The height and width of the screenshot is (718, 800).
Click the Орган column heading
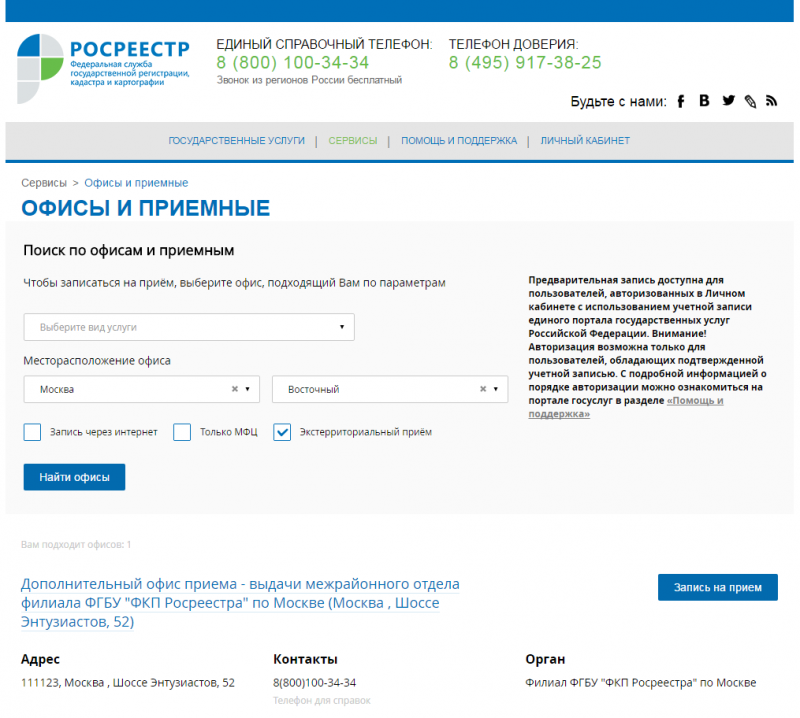[x=545, y=659]
